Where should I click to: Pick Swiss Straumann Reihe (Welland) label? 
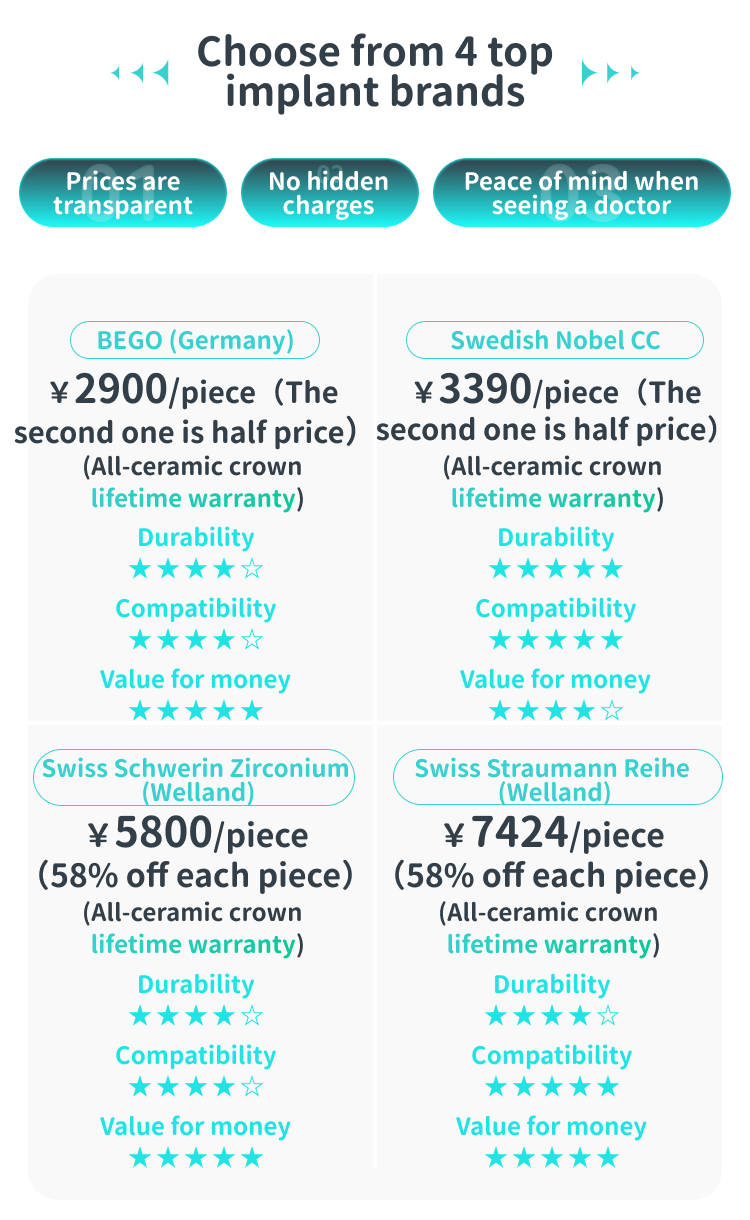(x=555, y=779)
